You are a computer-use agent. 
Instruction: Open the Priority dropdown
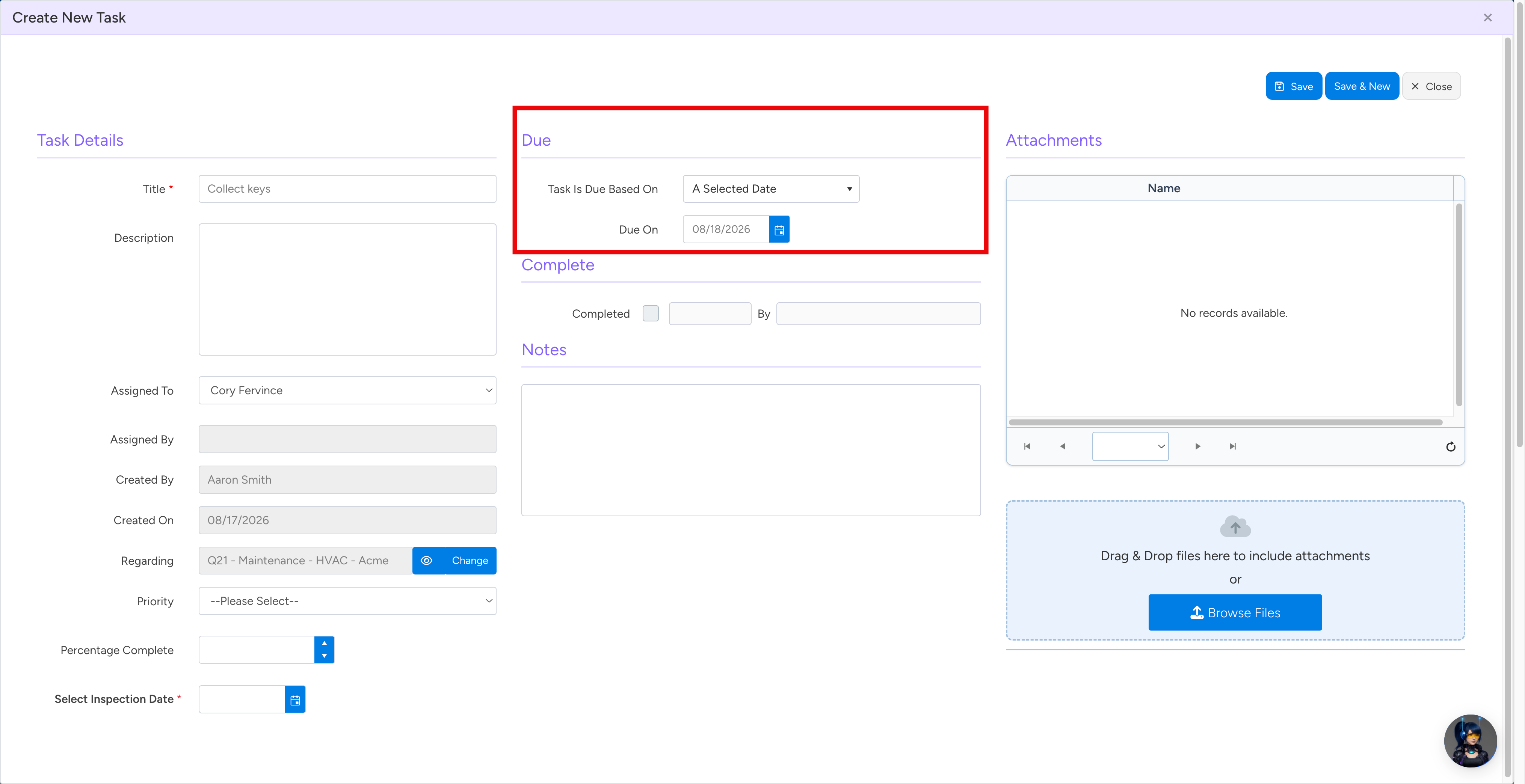pos(347,601)
